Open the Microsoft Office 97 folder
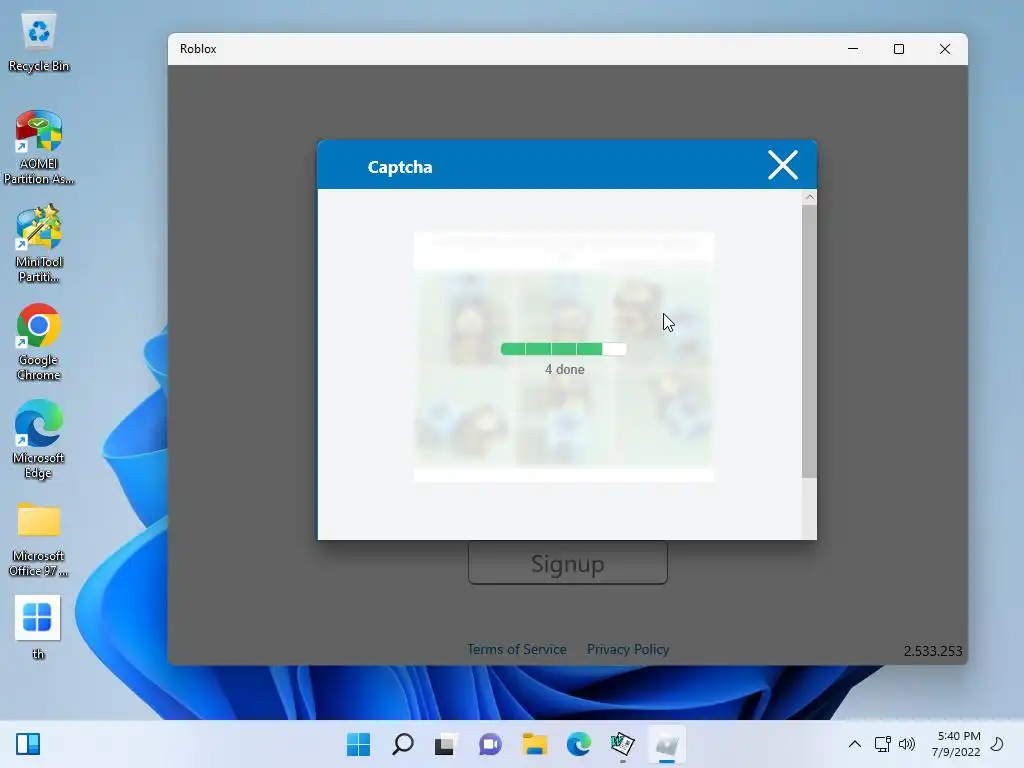The image size is (1024, 768). click(x=39, y=539)
